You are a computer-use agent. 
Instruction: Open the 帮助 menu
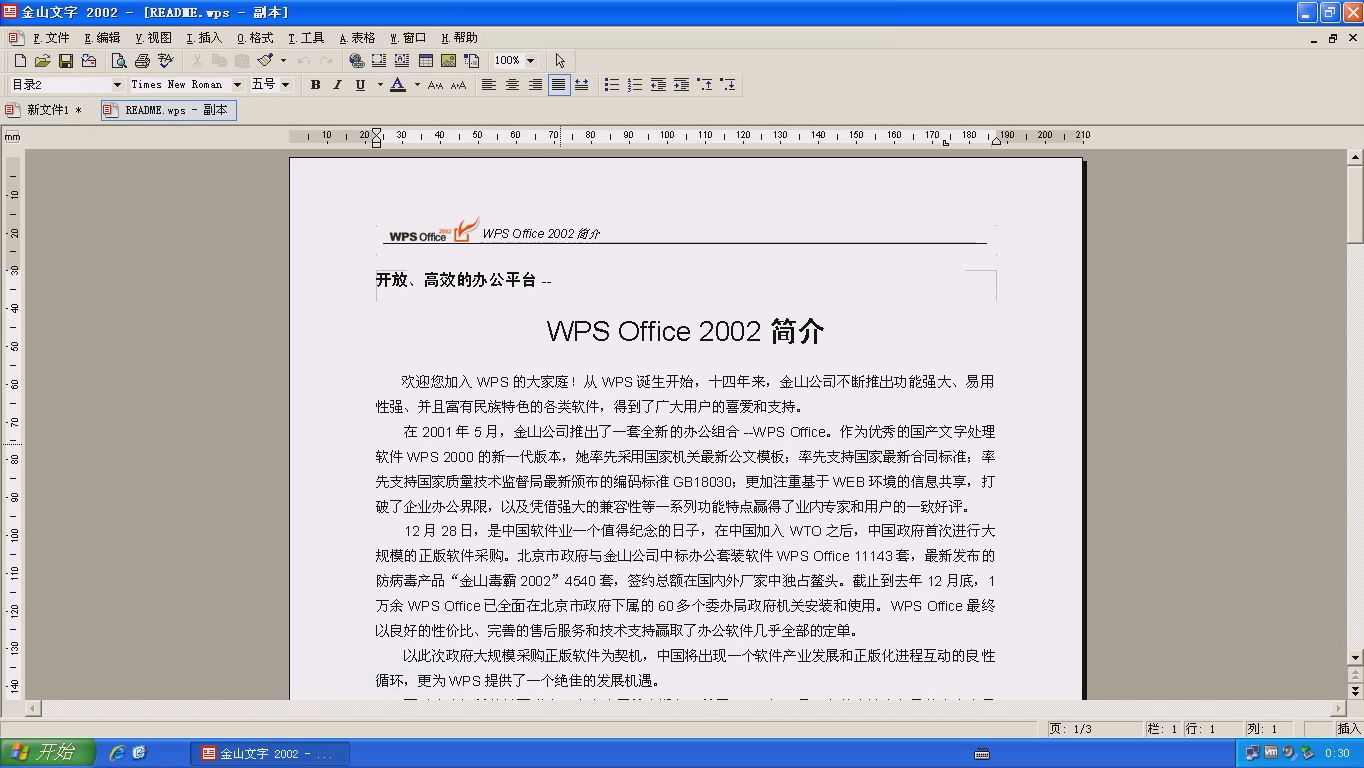pyautogui.click(x=459, y=38)
